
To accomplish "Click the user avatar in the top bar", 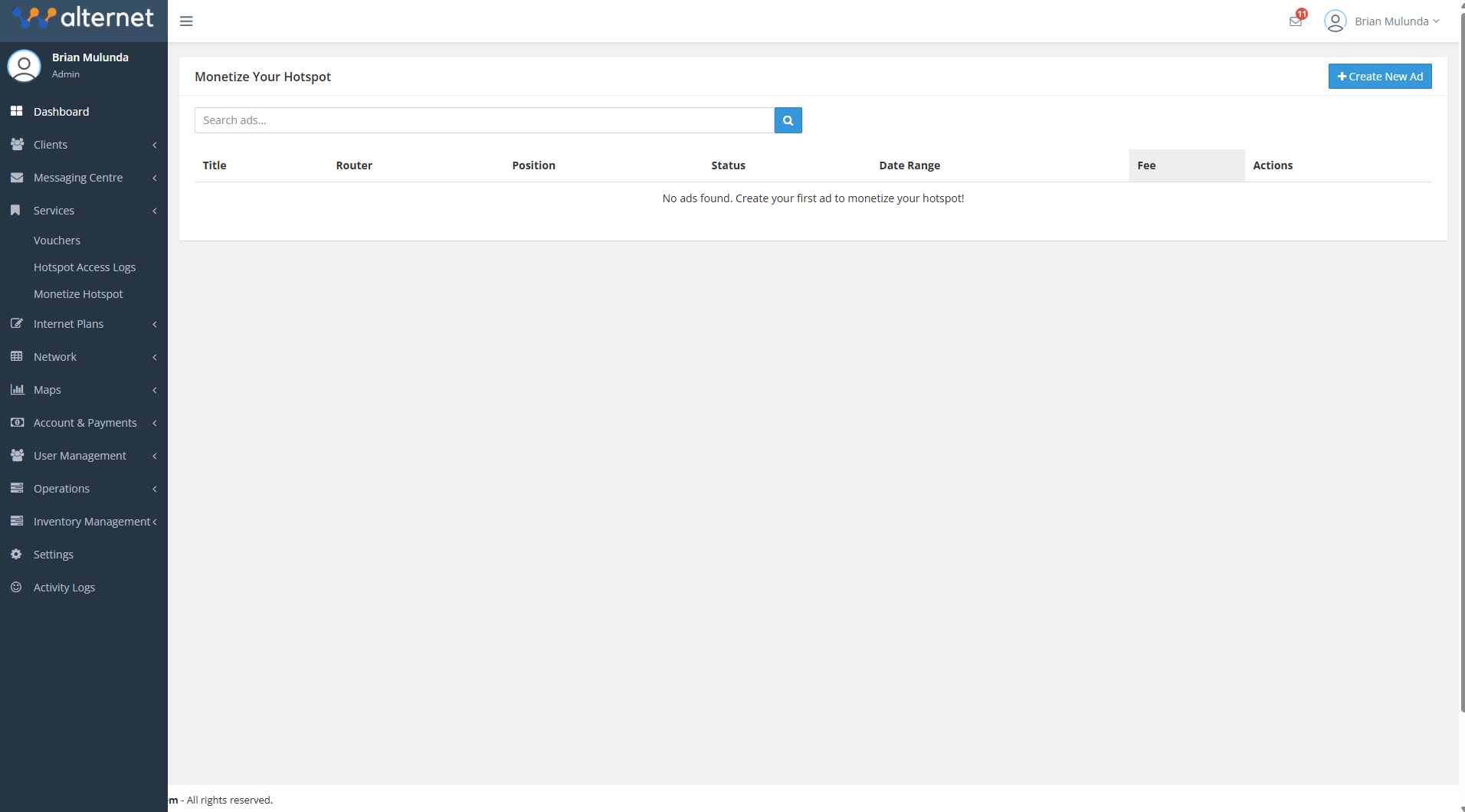I will pyautogui.click(x=1336, y=21).
